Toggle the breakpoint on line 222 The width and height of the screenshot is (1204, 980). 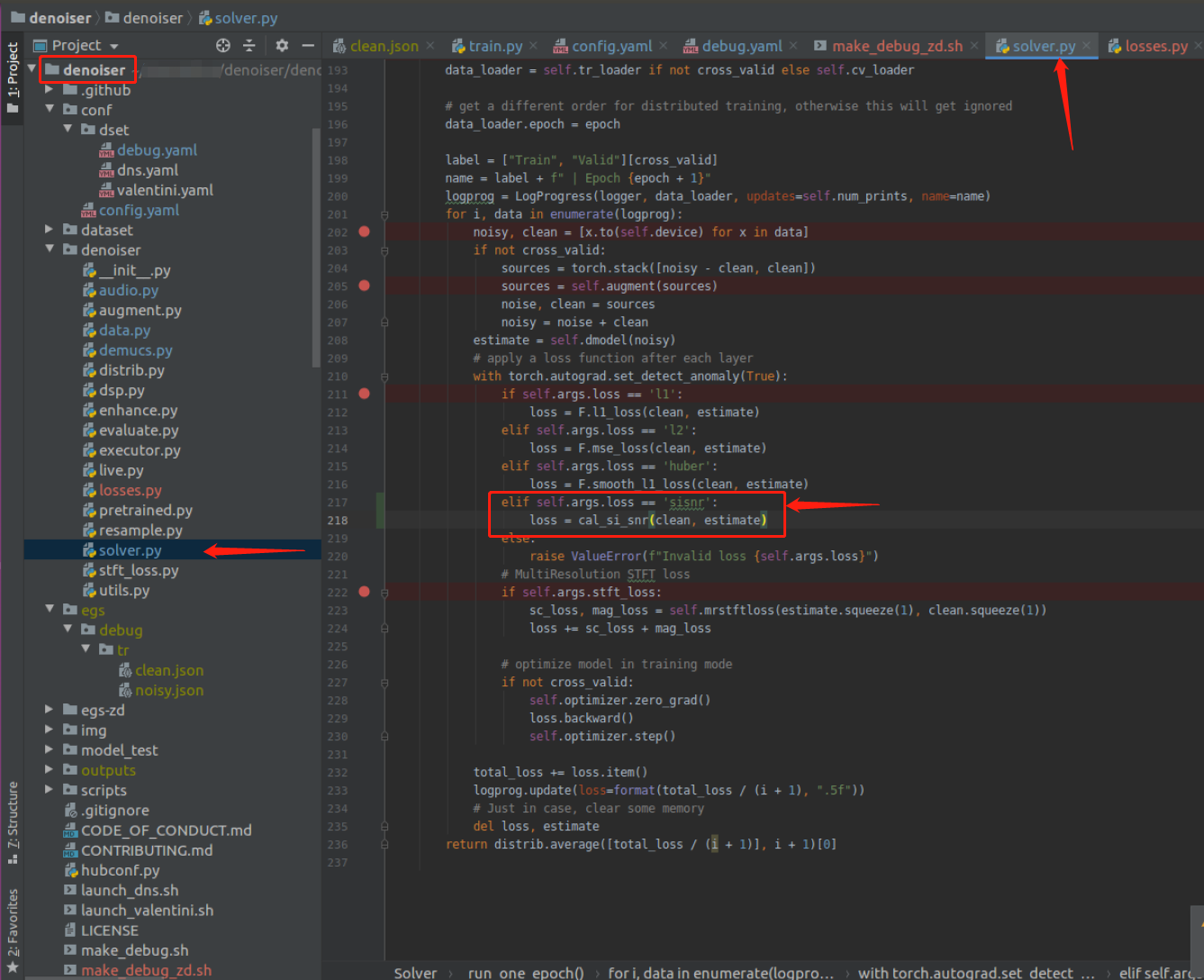363,592
